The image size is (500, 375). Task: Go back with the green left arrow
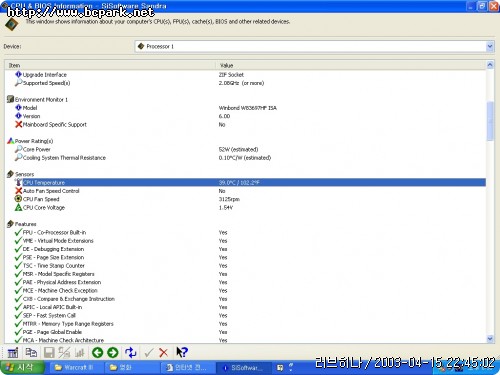97,352
